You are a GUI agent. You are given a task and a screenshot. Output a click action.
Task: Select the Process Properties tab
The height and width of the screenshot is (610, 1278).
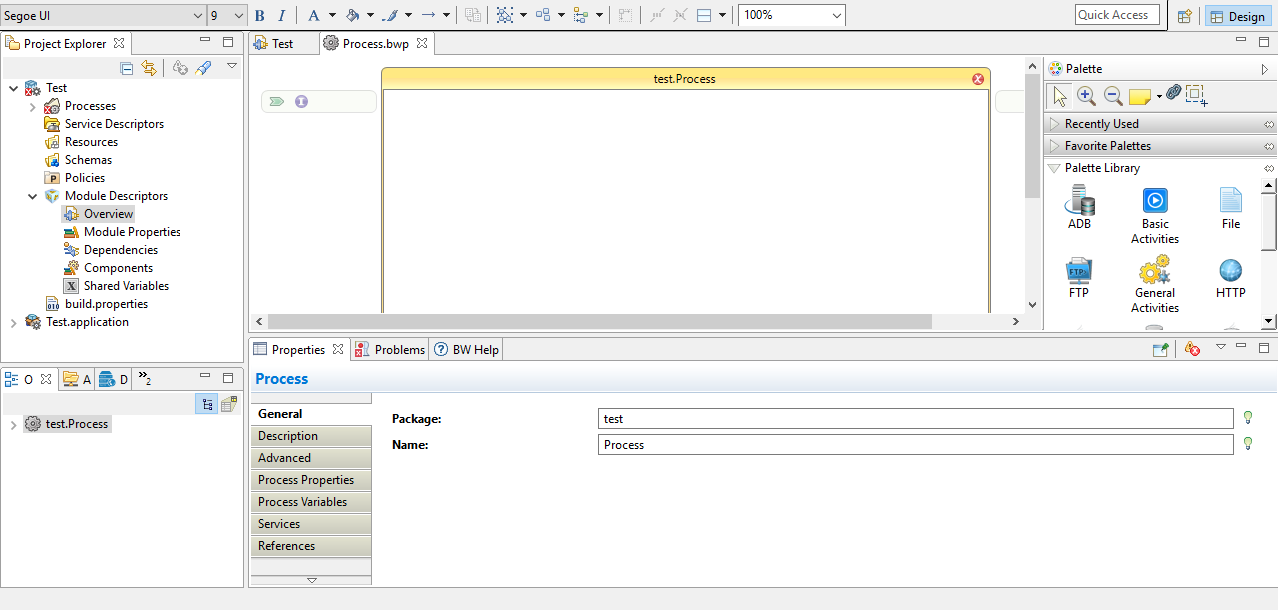click(x=311, y=480)
